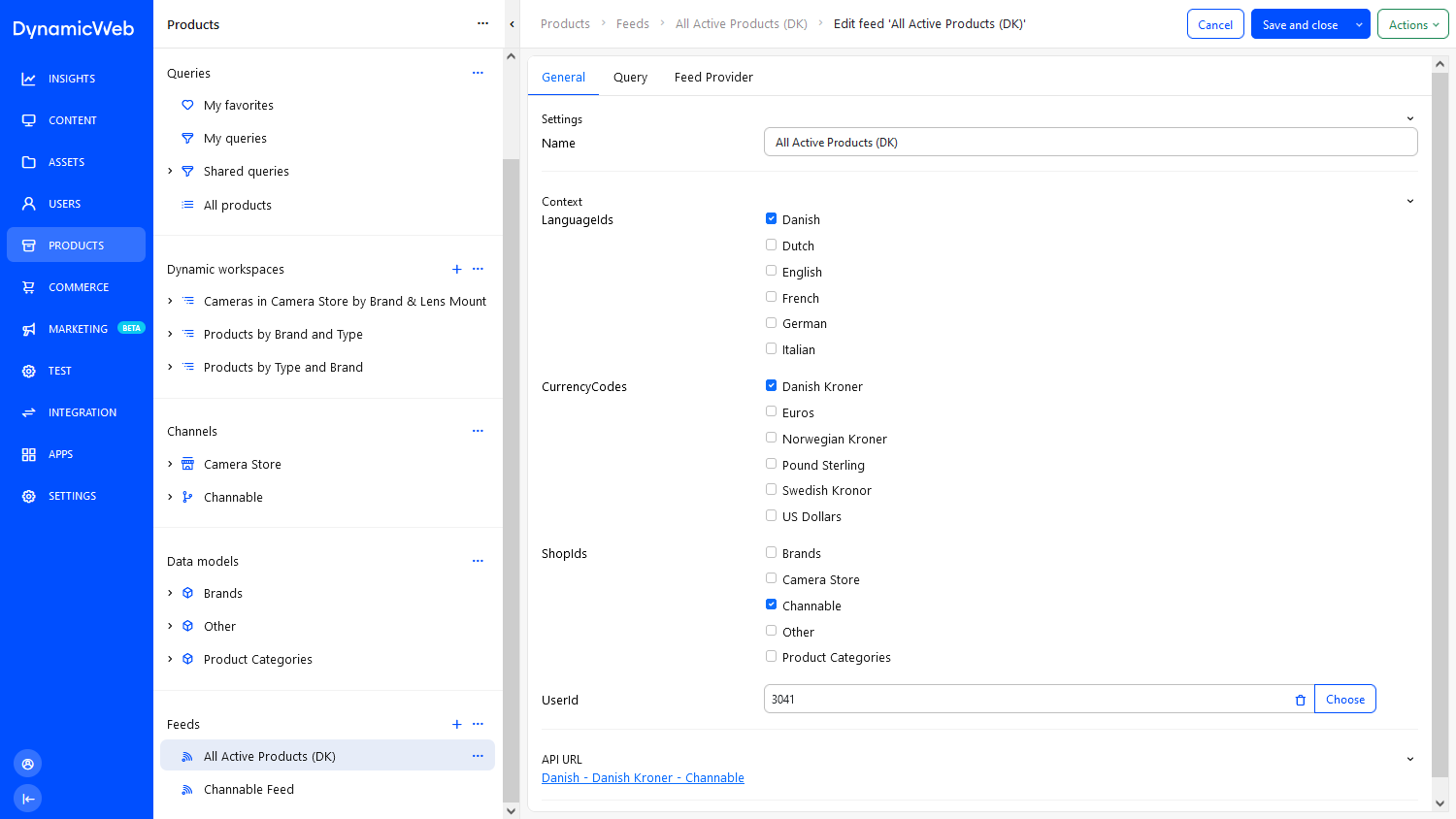This screenshot has height=819, width=1456.
Task: Expand Products by Brand and Type
Action: 170,334
